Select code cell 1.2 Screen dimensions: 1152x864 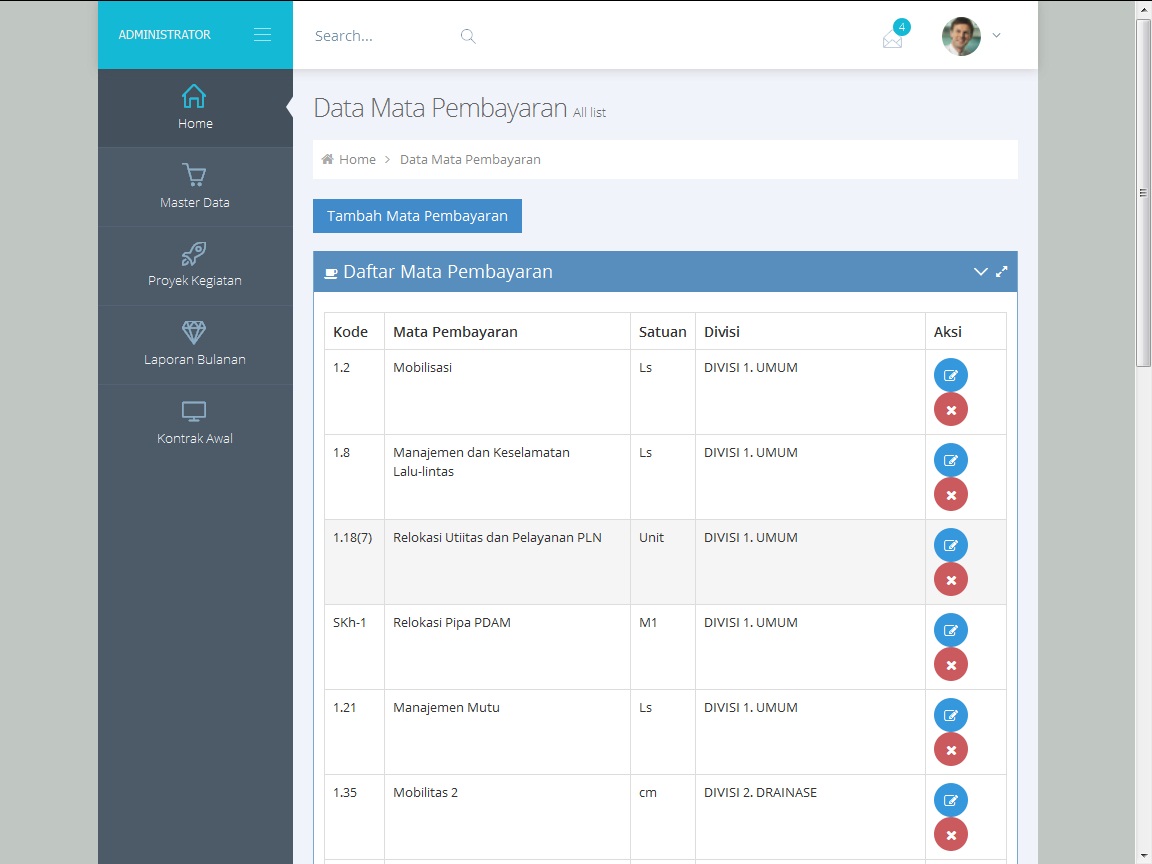(354, 392)
